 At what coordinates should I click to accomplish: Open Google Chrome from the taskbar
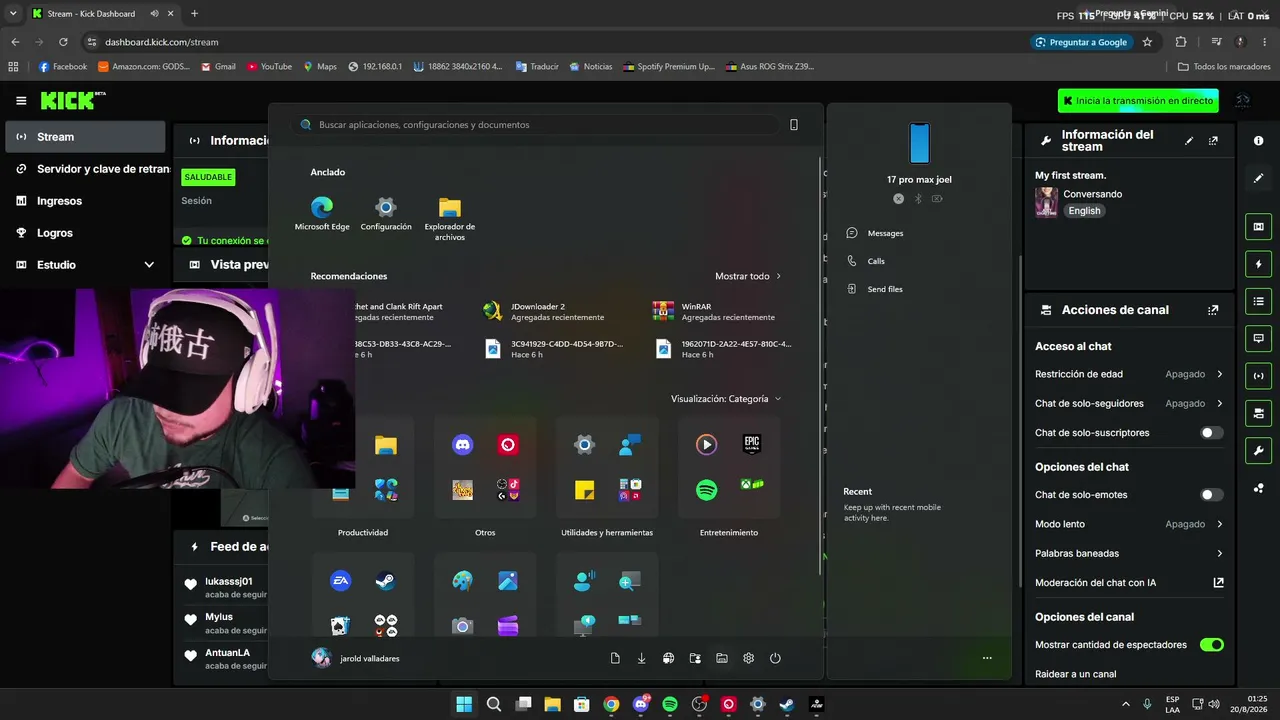tap(611, 704)
